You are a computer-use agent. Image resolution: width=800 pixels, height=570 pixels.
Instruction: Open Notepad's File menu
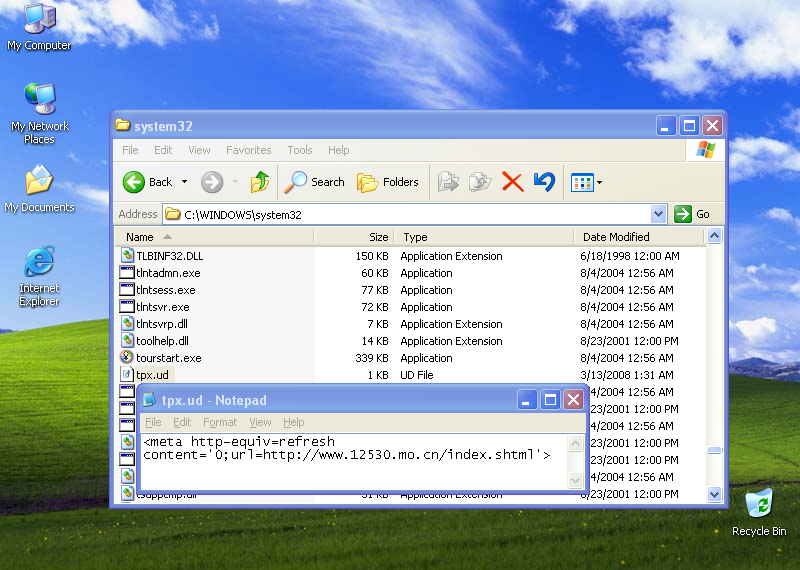tap(153, 422)
